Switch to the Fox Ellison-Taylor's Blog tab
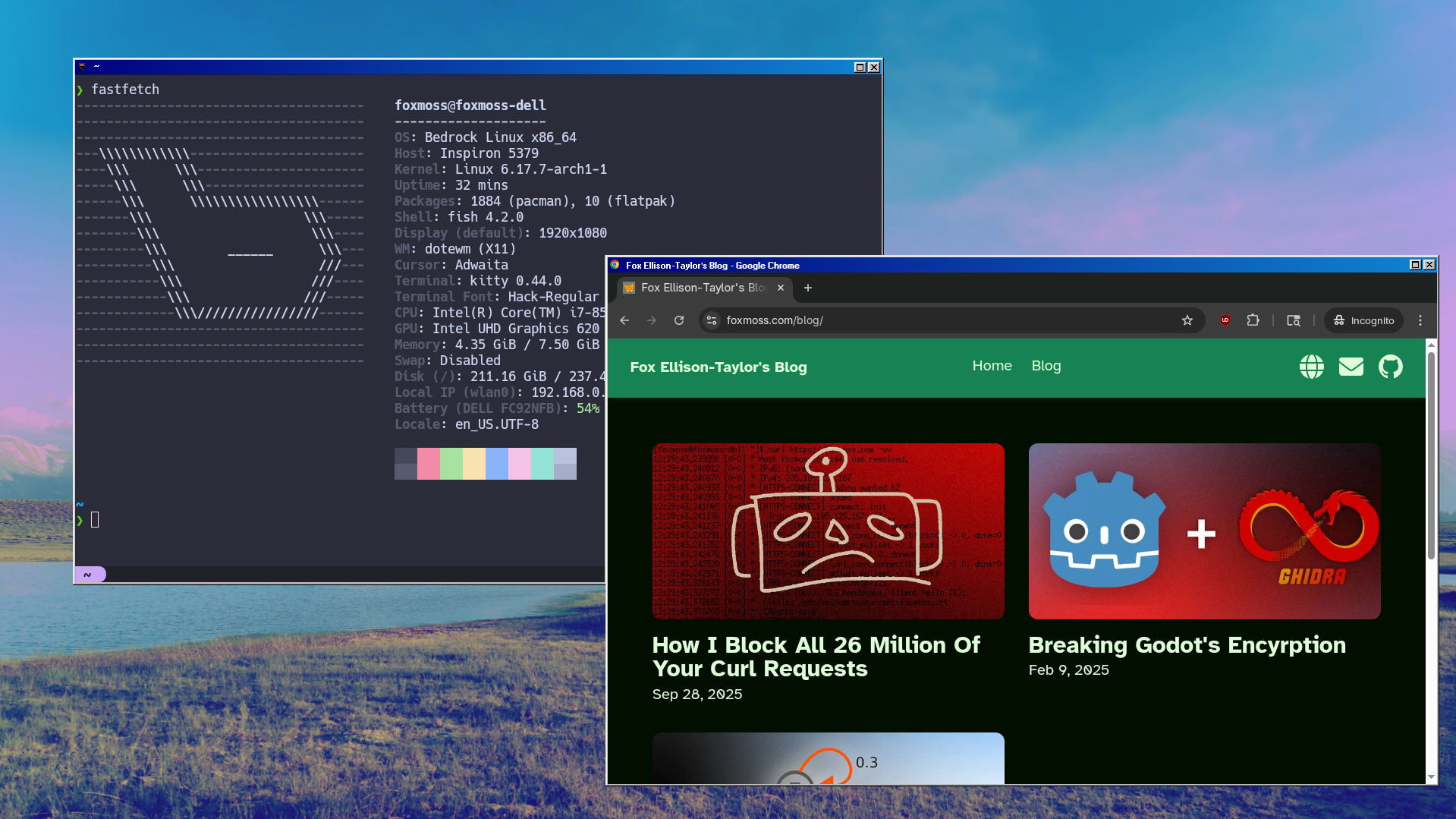The image size is (1456, 819). coord(698,288)
